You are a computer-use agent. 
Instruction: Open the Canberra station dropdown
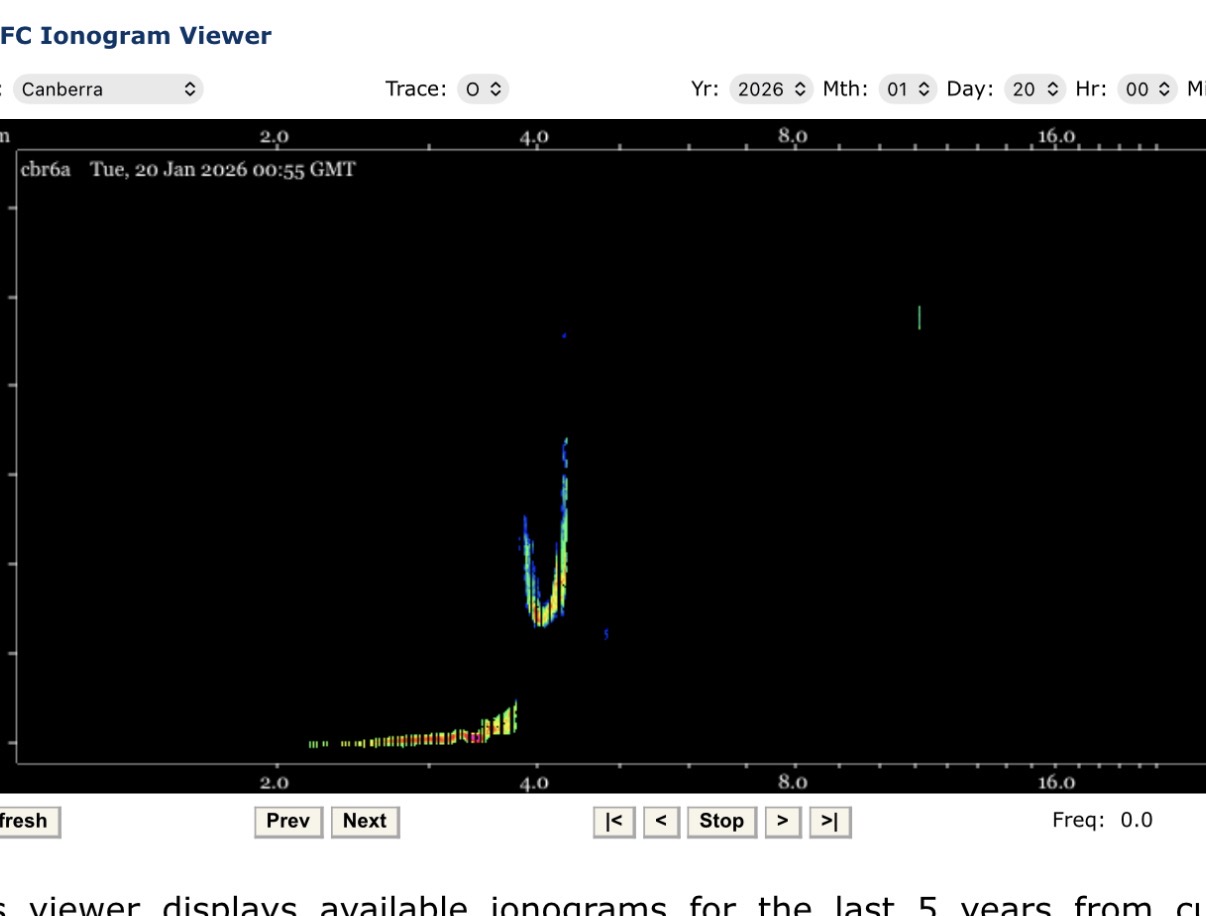click(x=108, y=89)
